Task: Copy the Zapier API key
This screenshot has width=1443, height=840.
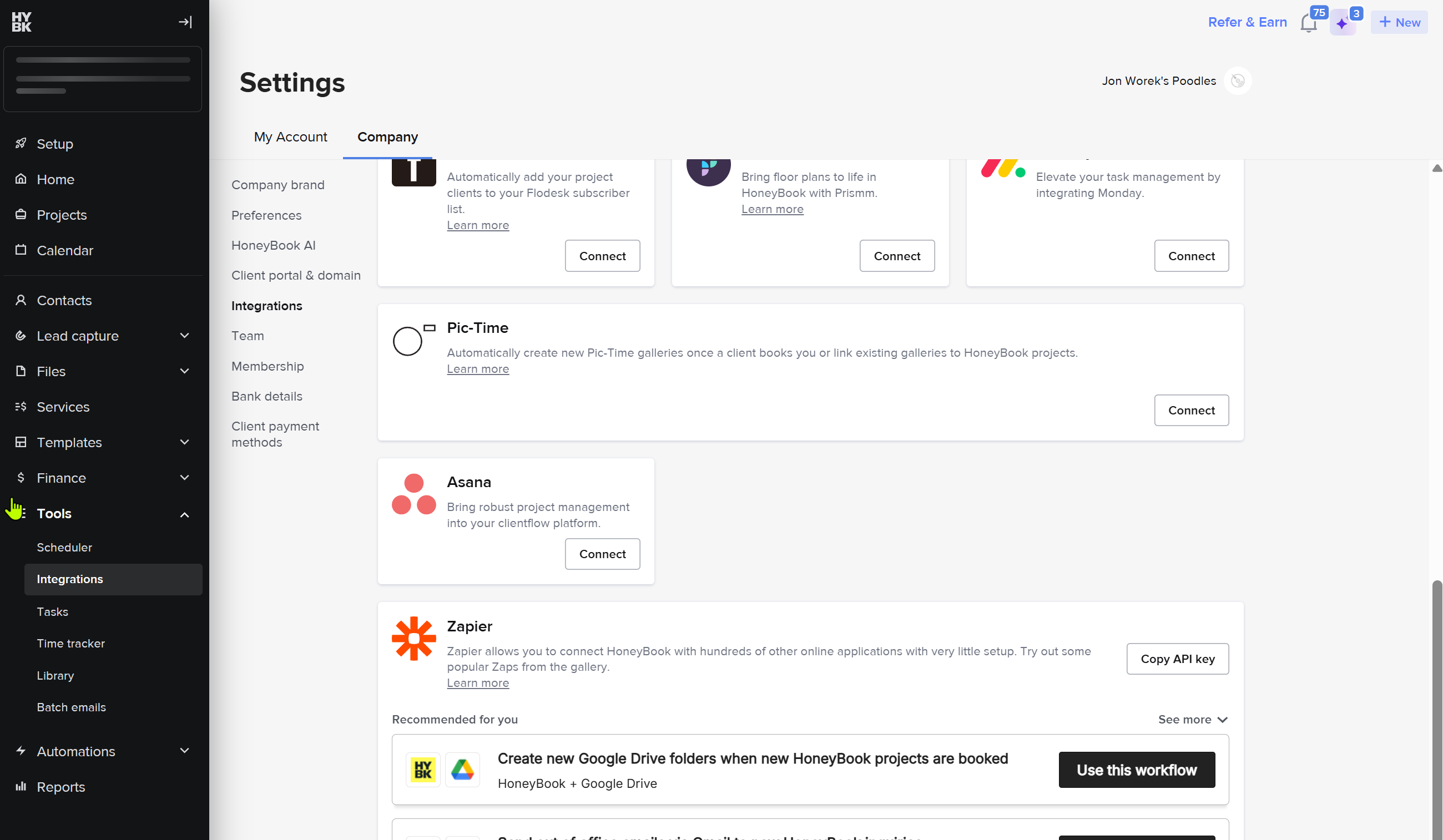Action: point(1177,659)
